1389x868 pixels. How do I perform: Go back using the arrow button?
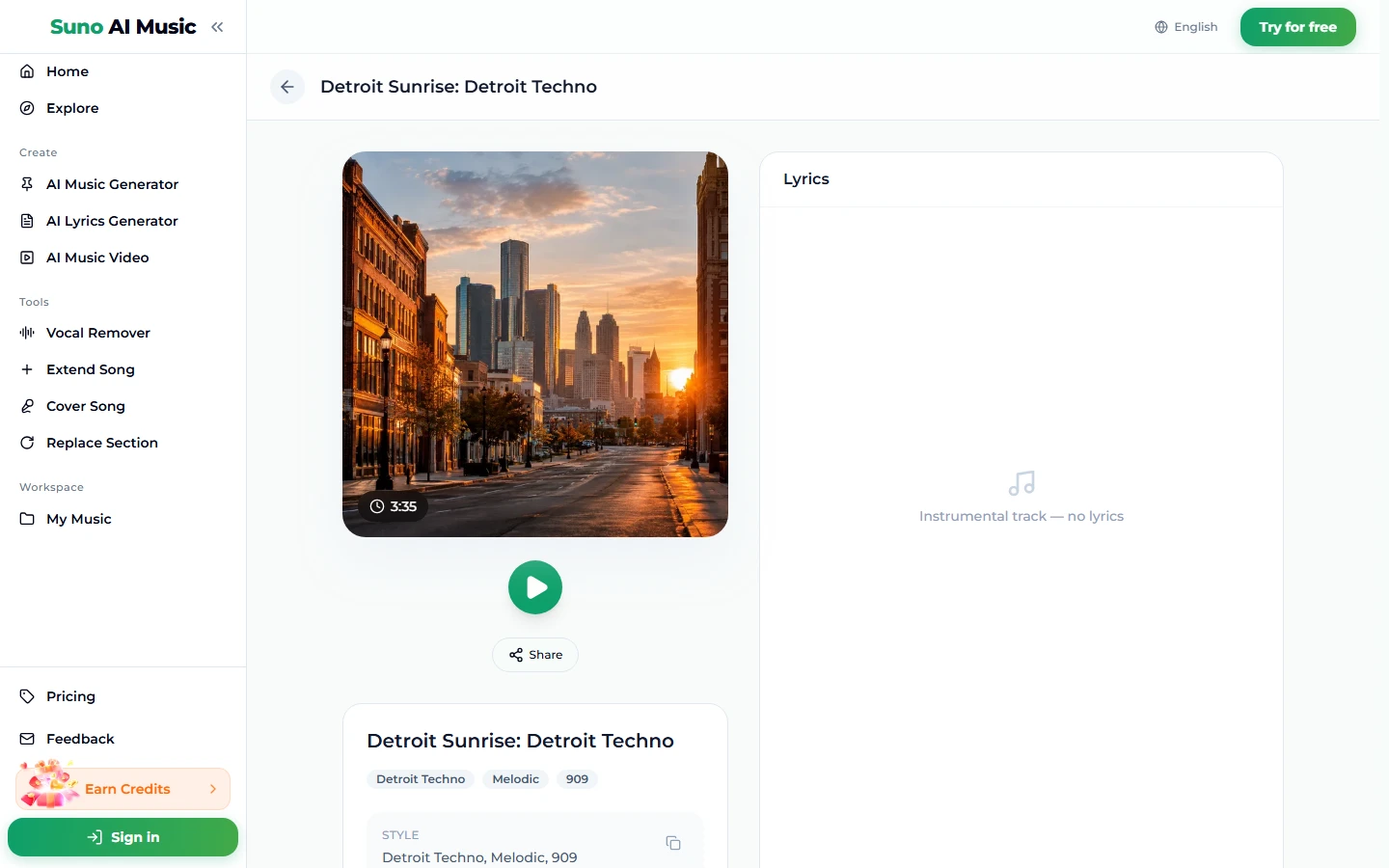coord(287,87)
